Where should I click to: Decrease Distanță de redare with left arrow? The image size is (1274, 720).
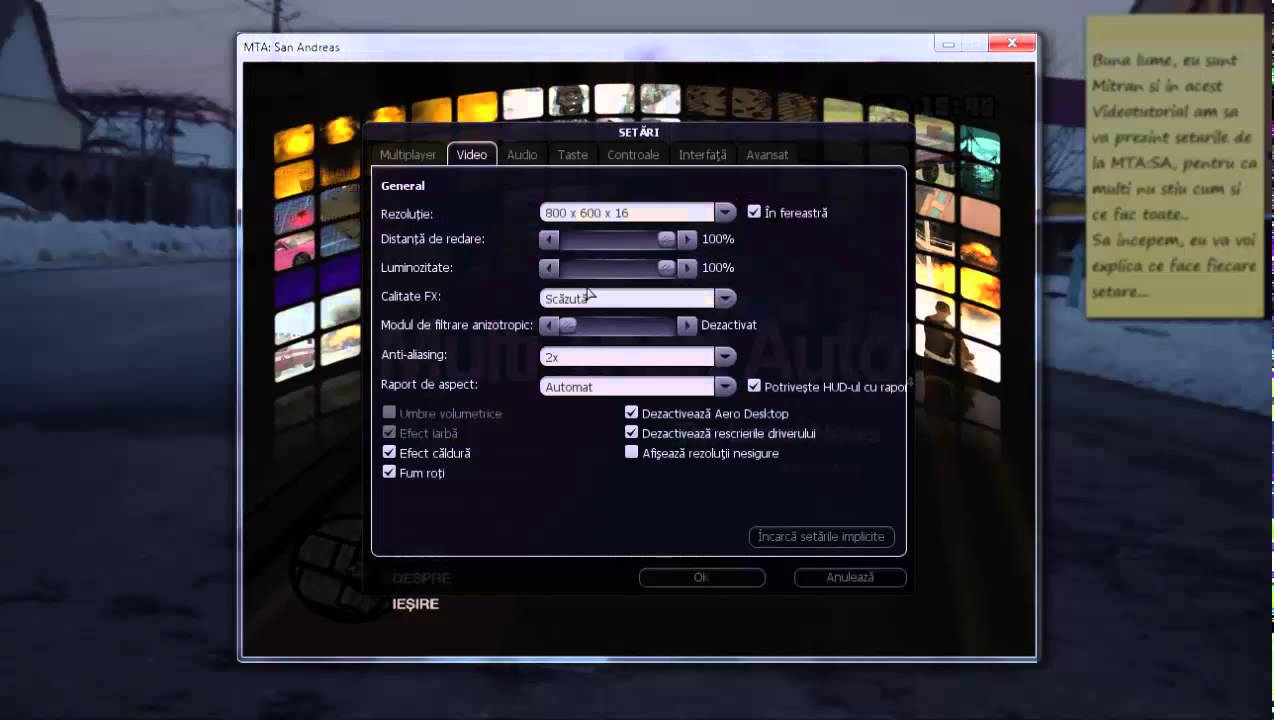click(549, 240)
